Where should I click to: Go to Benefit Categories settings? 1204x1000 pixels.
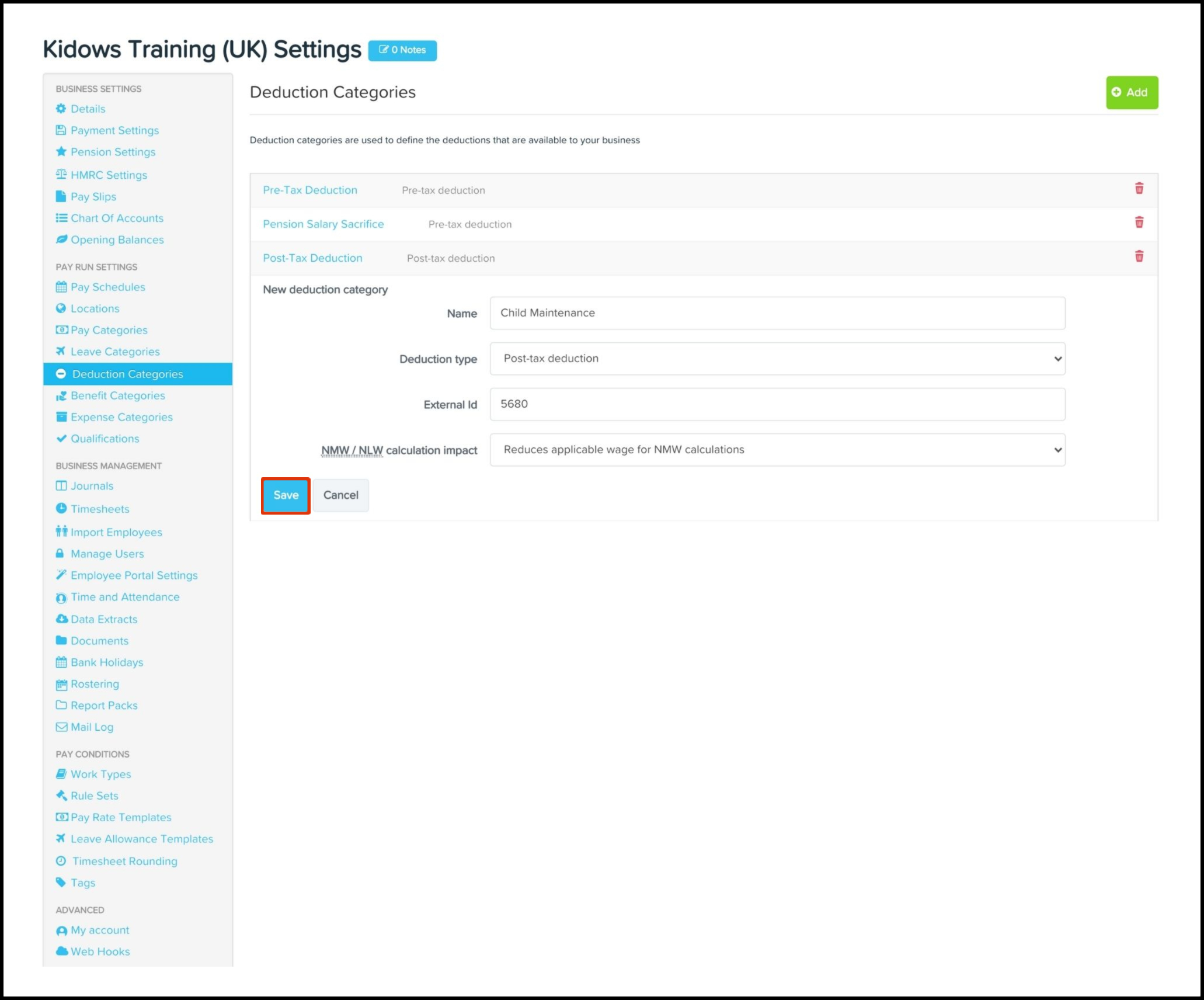tap(117, 395)
